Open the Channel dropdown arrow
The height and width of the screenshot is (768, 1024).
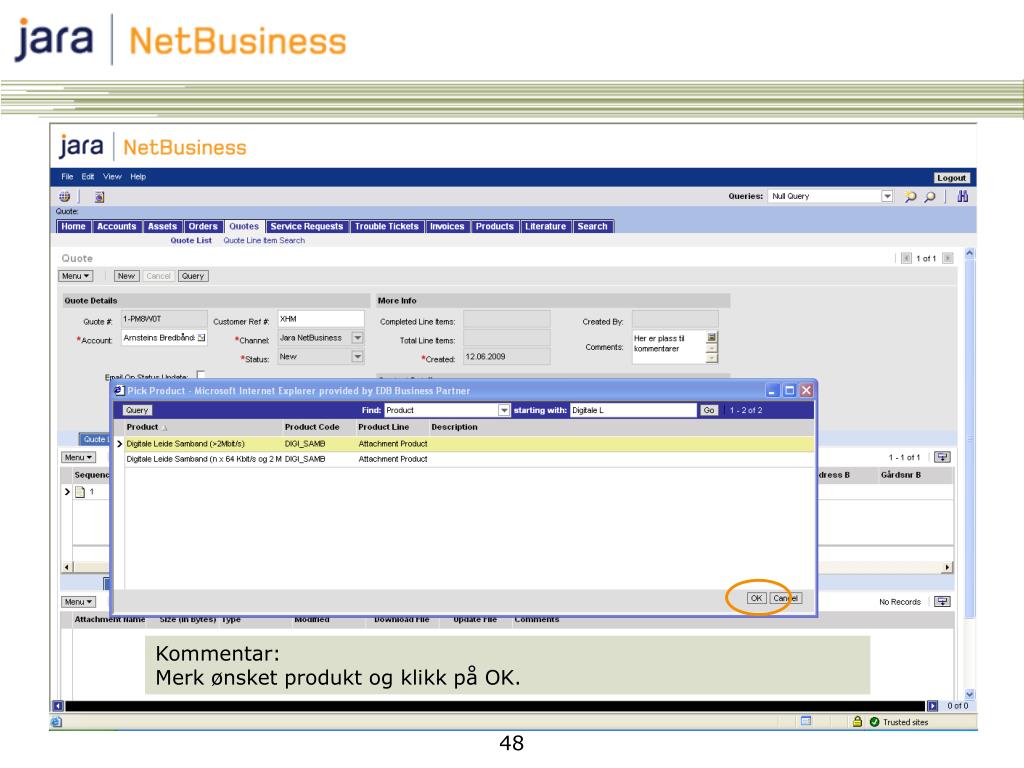coord(357,338)
